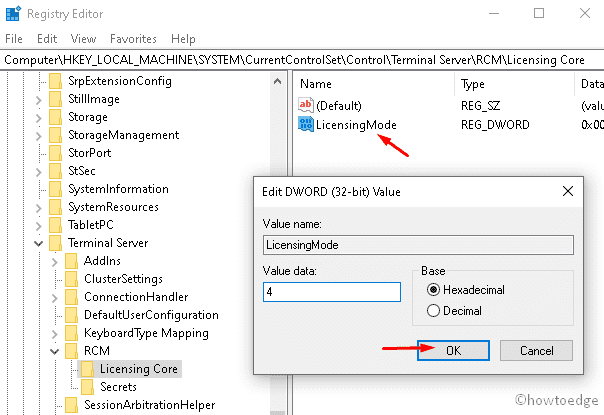The height and width of the screenshot is (415, 604).
Task: Select the Decimal base radio button
Action: [x=433, y=310]
